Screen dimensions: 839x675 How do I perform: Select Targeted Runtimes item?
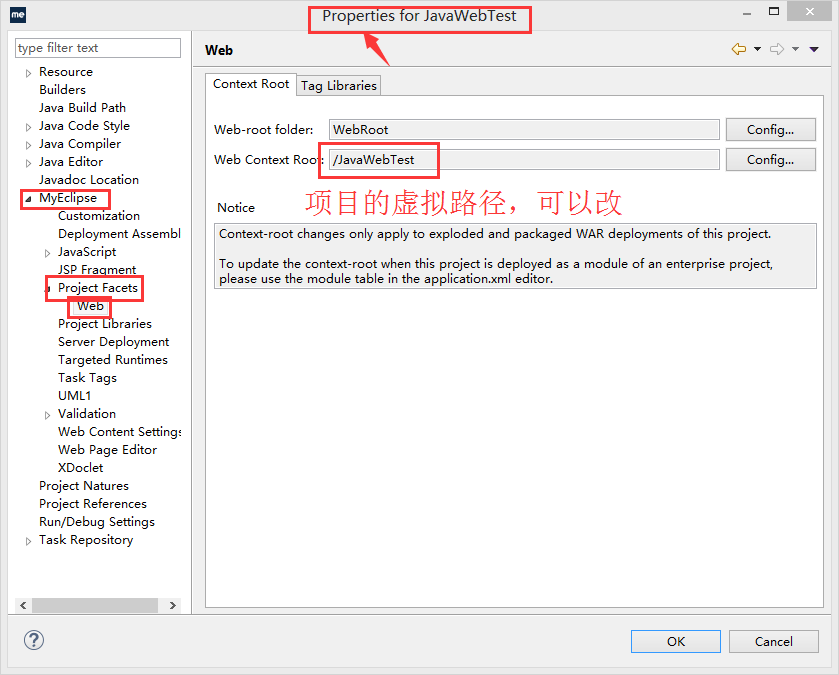click(x=113, y=360)
